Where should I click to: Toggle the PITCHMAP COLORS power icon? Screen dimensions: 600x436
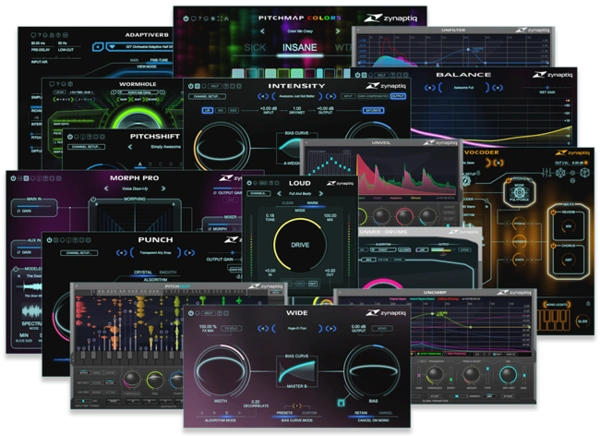(x=186, y=18)
